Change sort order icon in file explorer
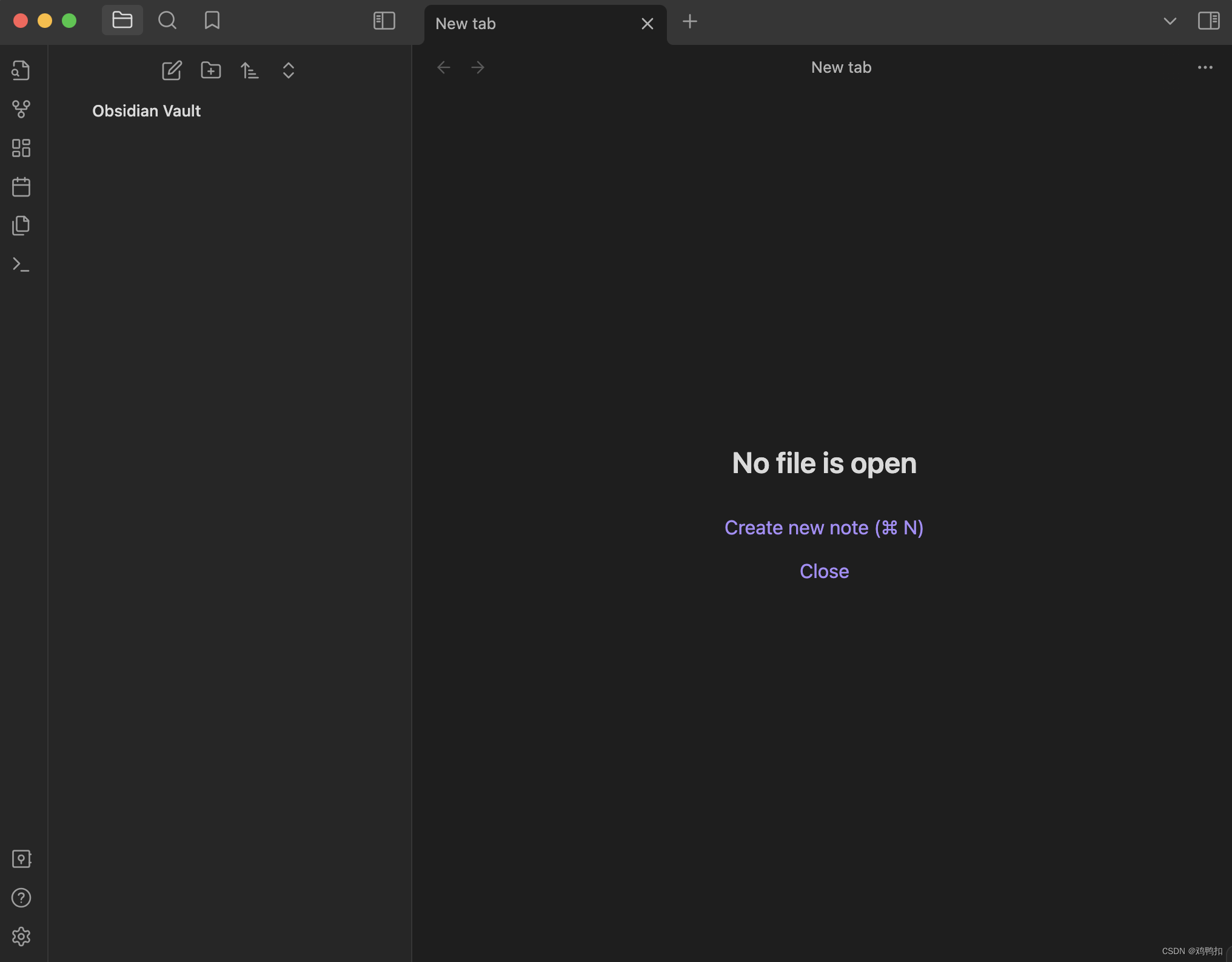Image resolution: width=1232 pixels, height=962 pixels. [x=250, y=70]
